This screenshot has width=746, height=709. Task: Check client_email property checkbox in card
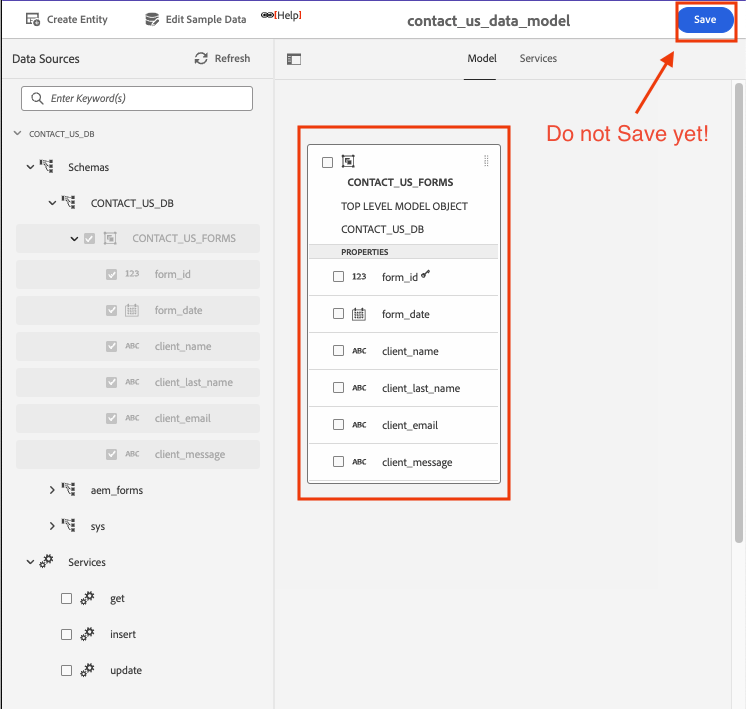coord(338,424)
